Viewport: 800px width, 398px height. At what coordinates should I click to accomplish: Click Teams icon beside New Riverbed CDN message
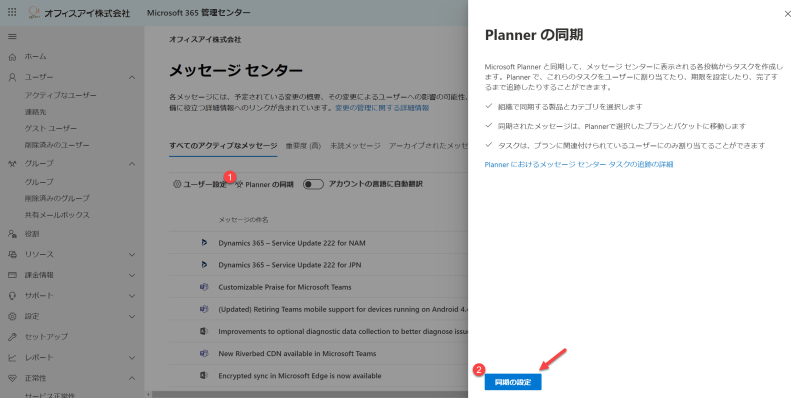(204, 353)
